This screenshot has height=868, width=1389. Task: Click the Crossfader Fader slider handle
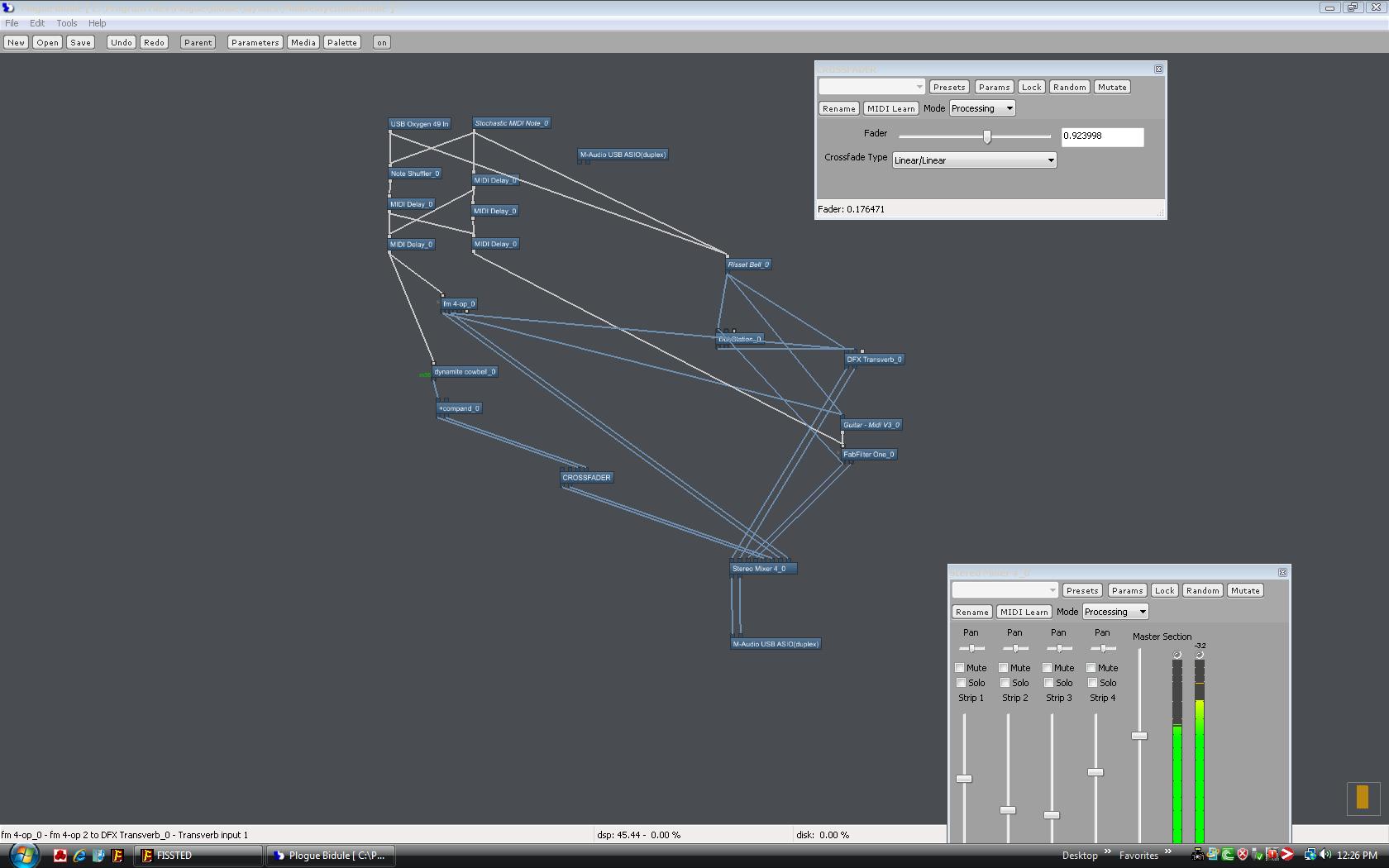(x=986, y=136)
